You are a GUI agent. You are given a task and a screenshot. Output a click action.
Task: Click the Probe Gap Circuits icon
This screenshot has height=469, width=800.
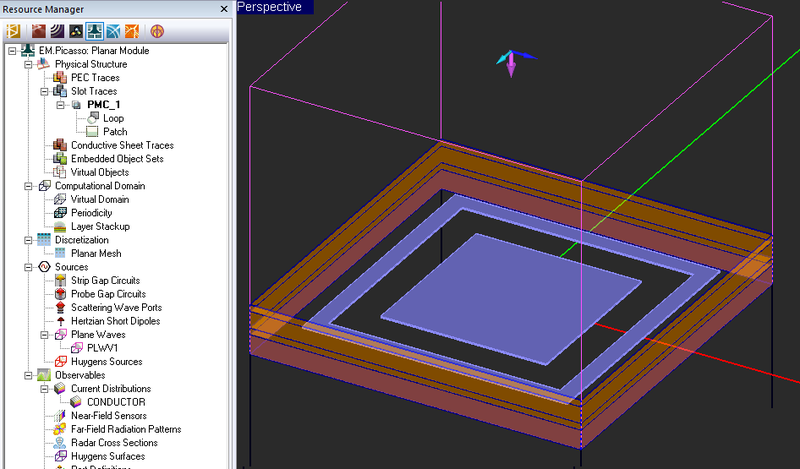coord(61,294)
